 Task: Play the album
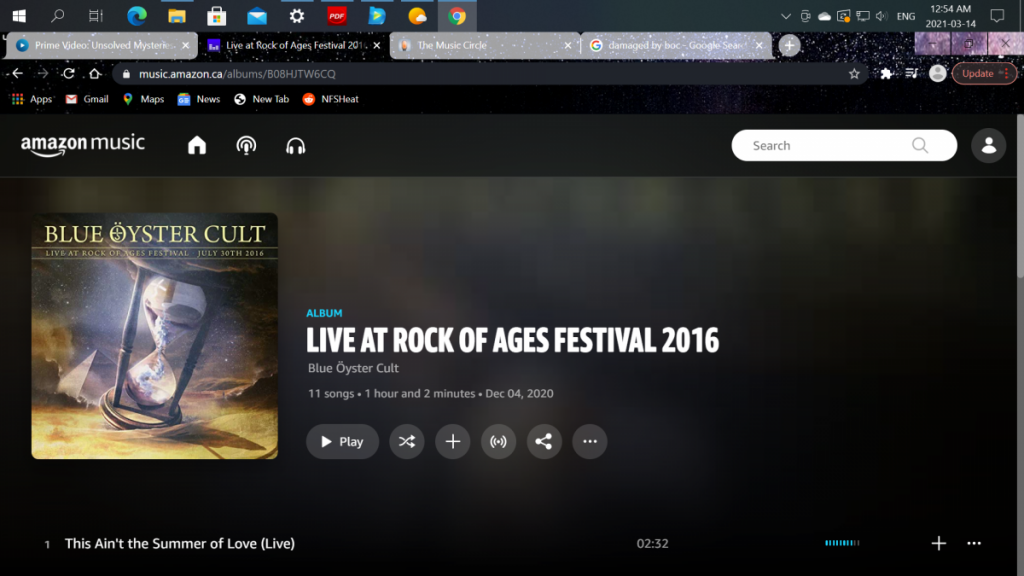pyautogui.click(x=342, y=441)
